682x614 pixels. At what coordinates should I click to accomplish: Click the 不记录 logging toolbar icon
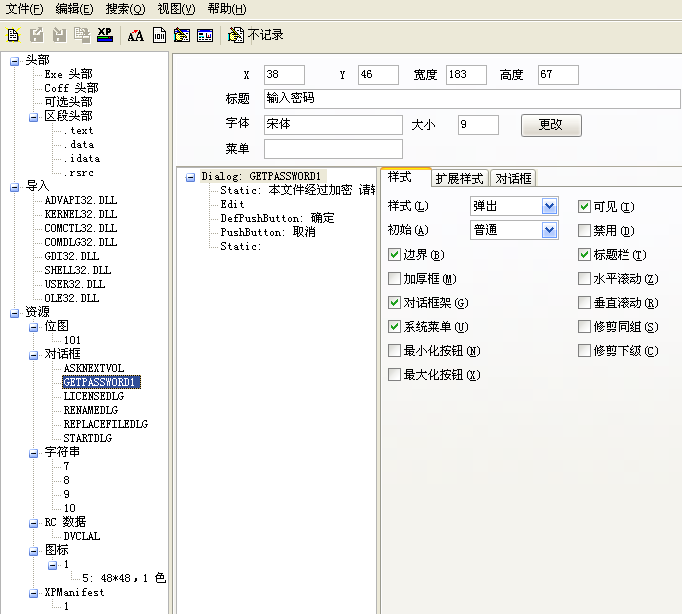coord(256,35)
